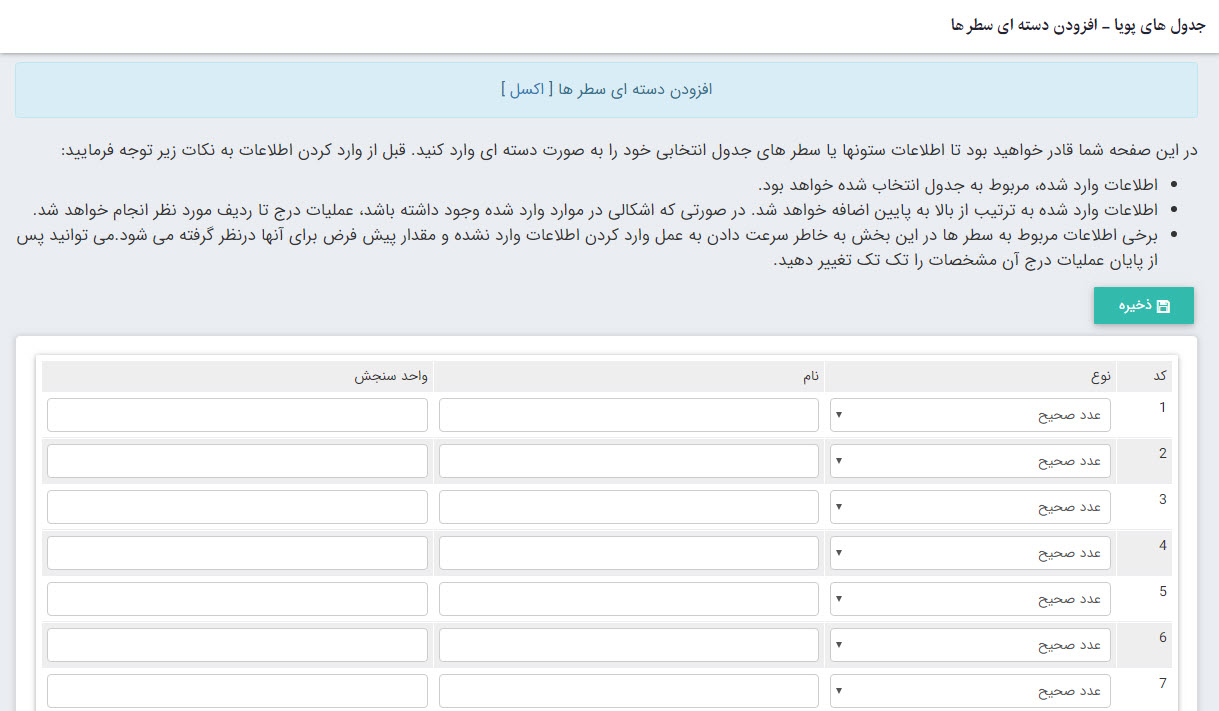Click the نام input field in row 1
The height and width of the screenshot is (711, 1219).
pos(628,415)
